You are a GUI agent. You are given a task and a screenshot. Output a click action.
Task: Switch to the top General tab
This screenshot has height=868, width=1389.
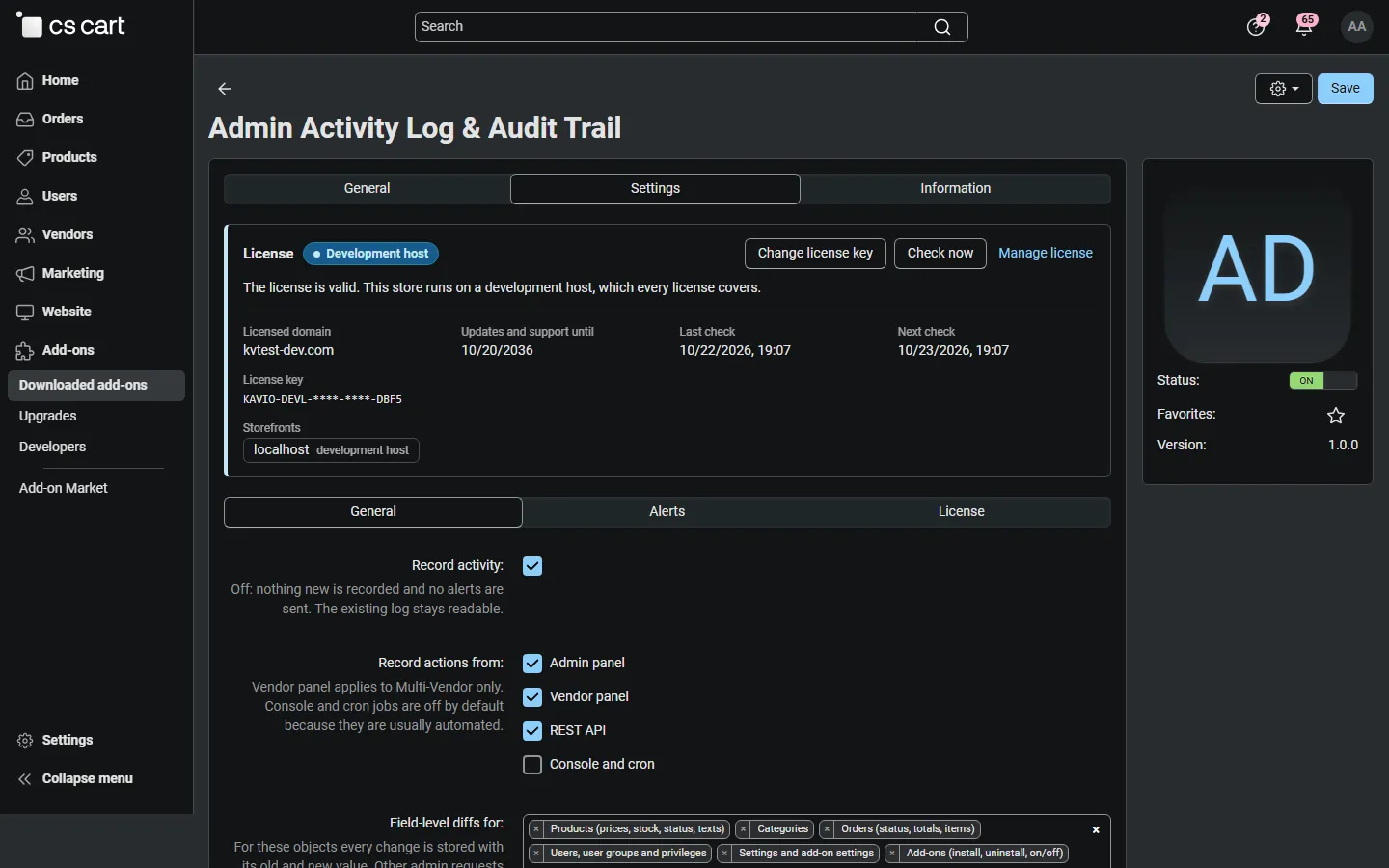tap(368, 189)
